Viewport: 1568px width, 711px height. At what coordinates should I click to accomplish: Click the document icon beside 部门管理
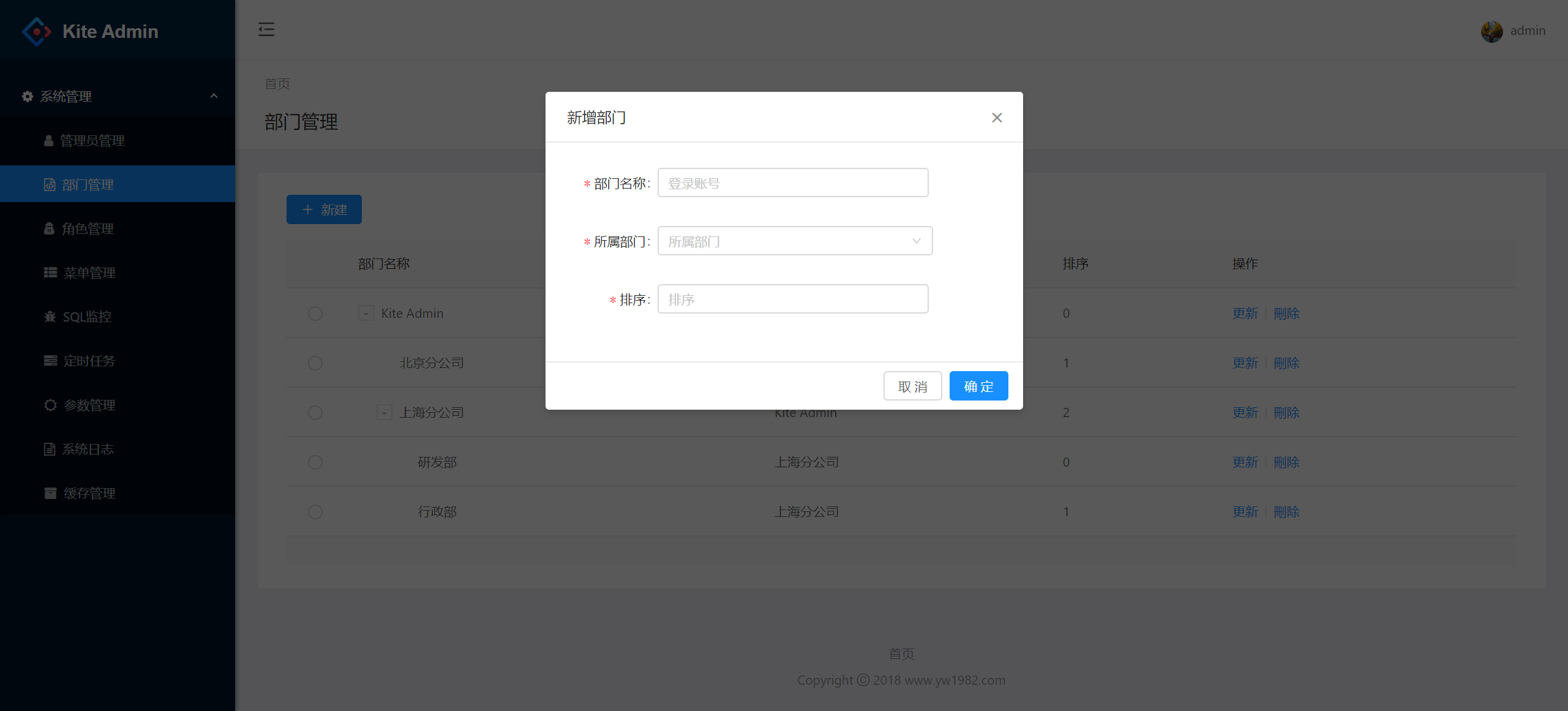tap(50, 184)
